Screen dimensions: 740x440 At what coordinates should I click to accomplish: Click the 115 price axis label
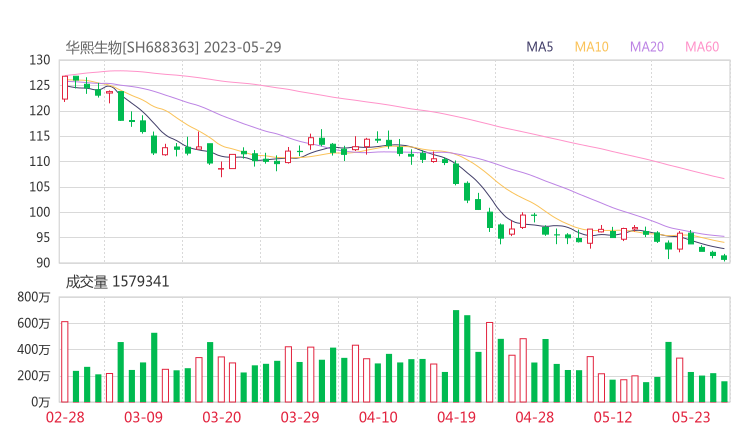[x=40, y=136]
